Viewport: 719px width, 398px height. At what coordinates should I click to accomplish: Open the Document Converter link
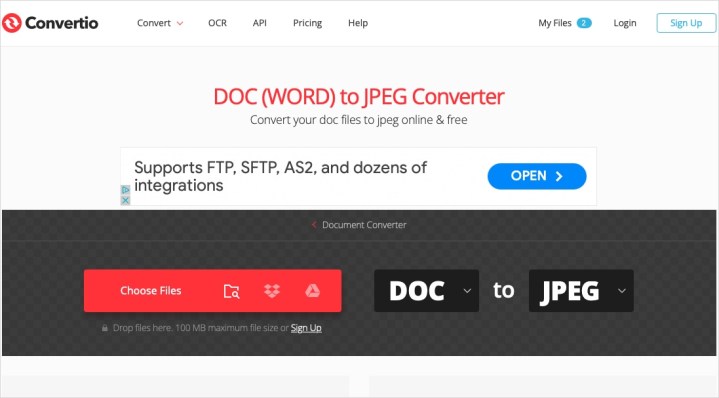(x=364, y=225)
